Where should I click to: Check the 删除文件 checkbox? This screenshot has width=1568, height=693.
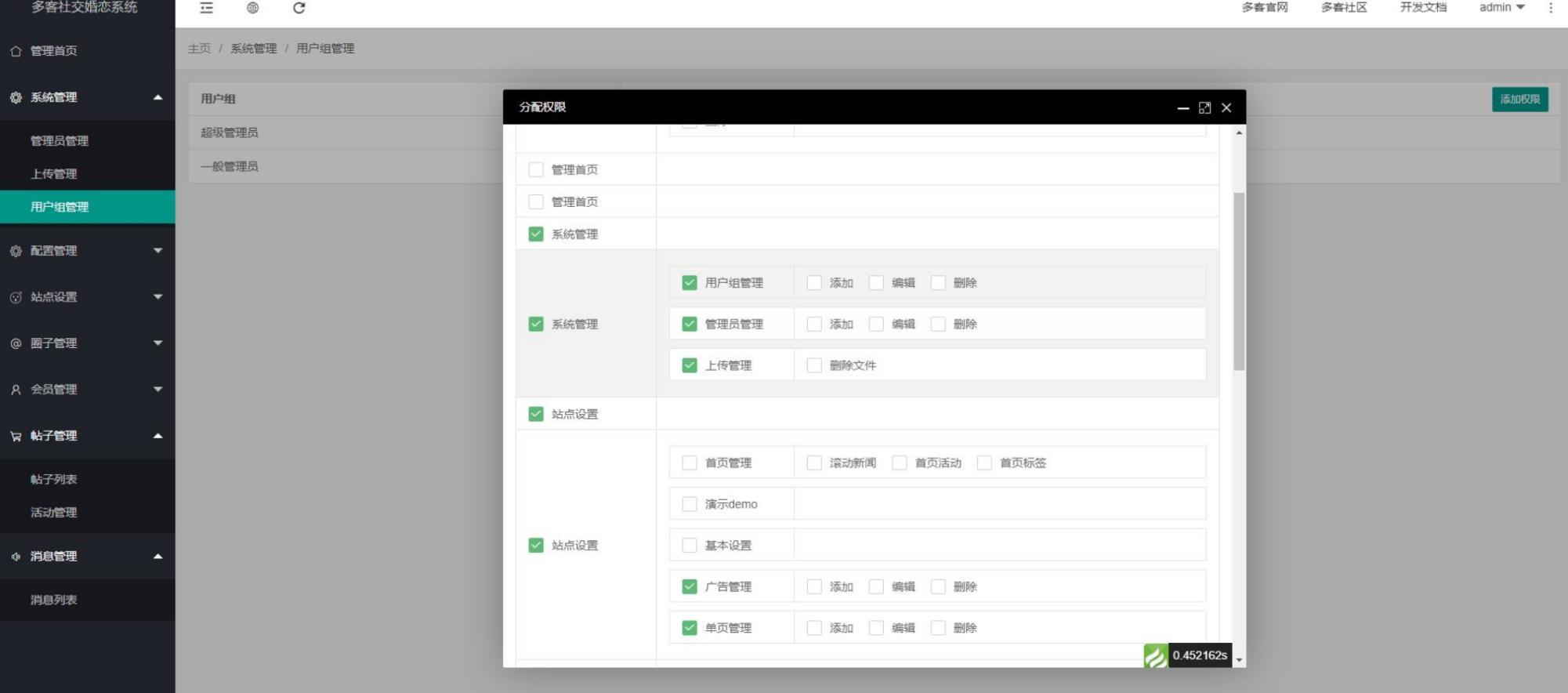pyautogui.click(x=814, y=365)
